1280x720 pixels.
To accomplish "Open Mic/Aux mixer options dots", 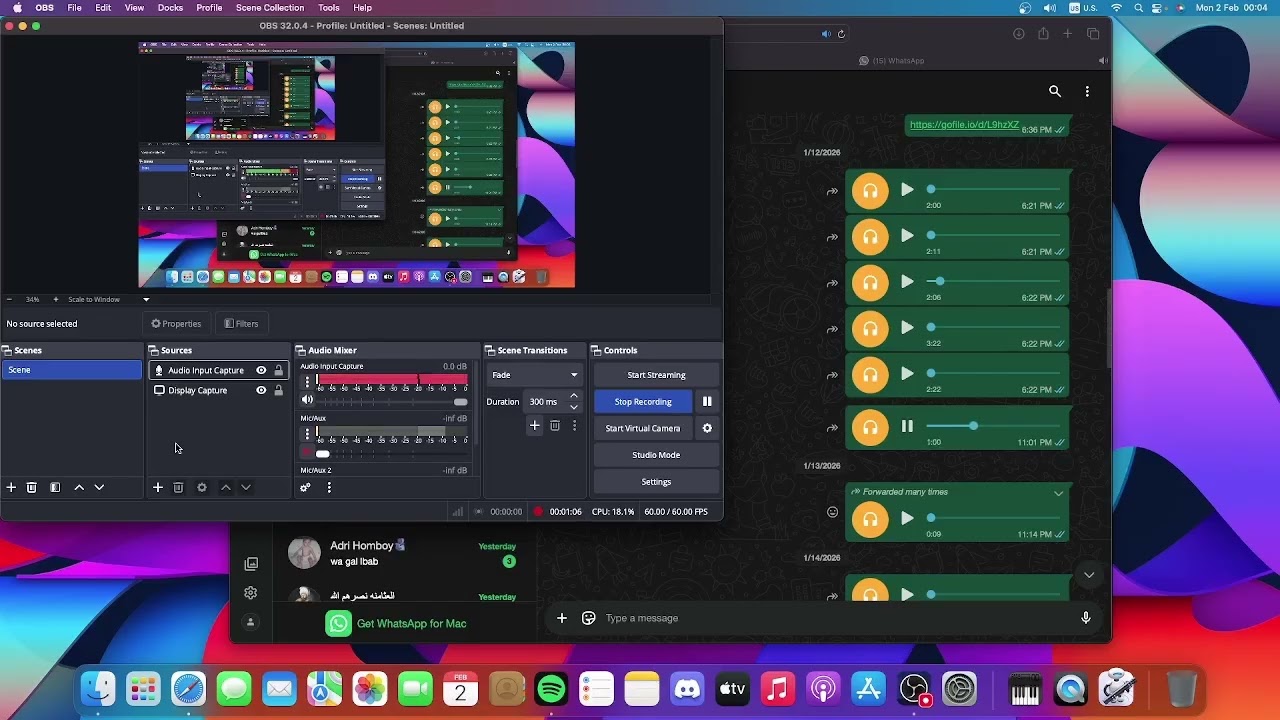I will pyautogui.click(x=307, y=434).
